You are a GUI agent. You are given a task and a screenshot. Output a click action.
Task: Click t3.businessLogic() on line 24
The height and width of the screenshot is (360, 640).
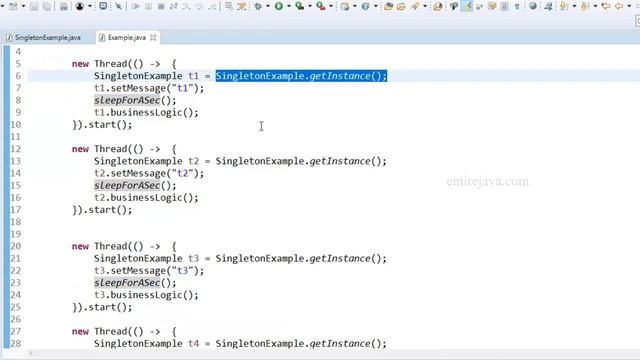(146, 295)
